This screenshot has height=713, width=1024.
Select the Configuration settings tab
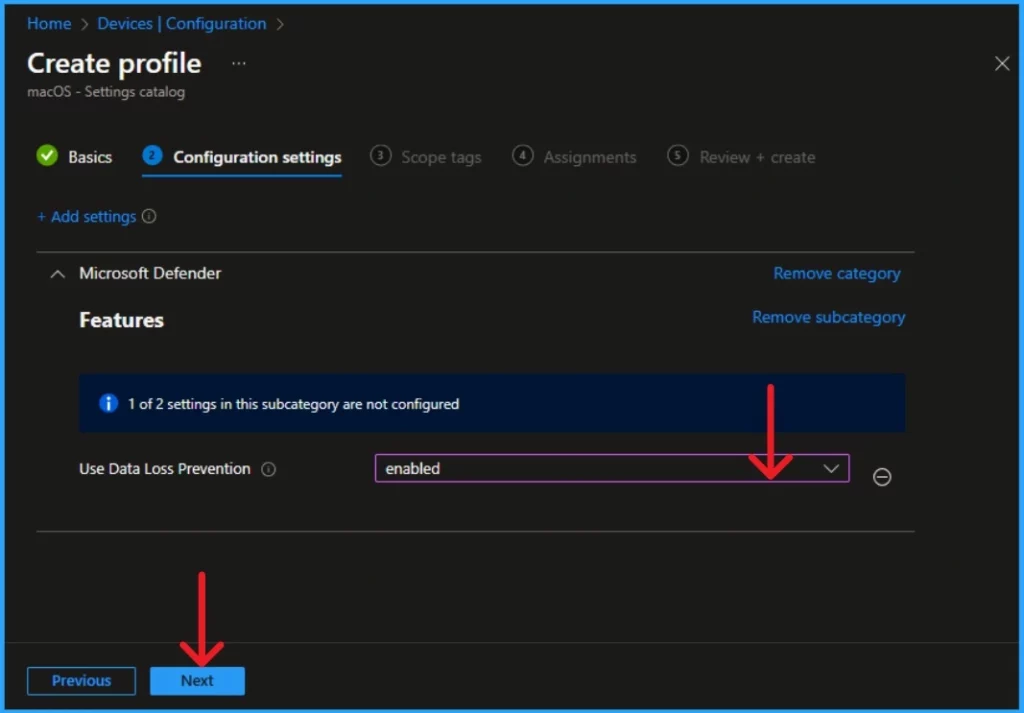[x=242, y=157]
